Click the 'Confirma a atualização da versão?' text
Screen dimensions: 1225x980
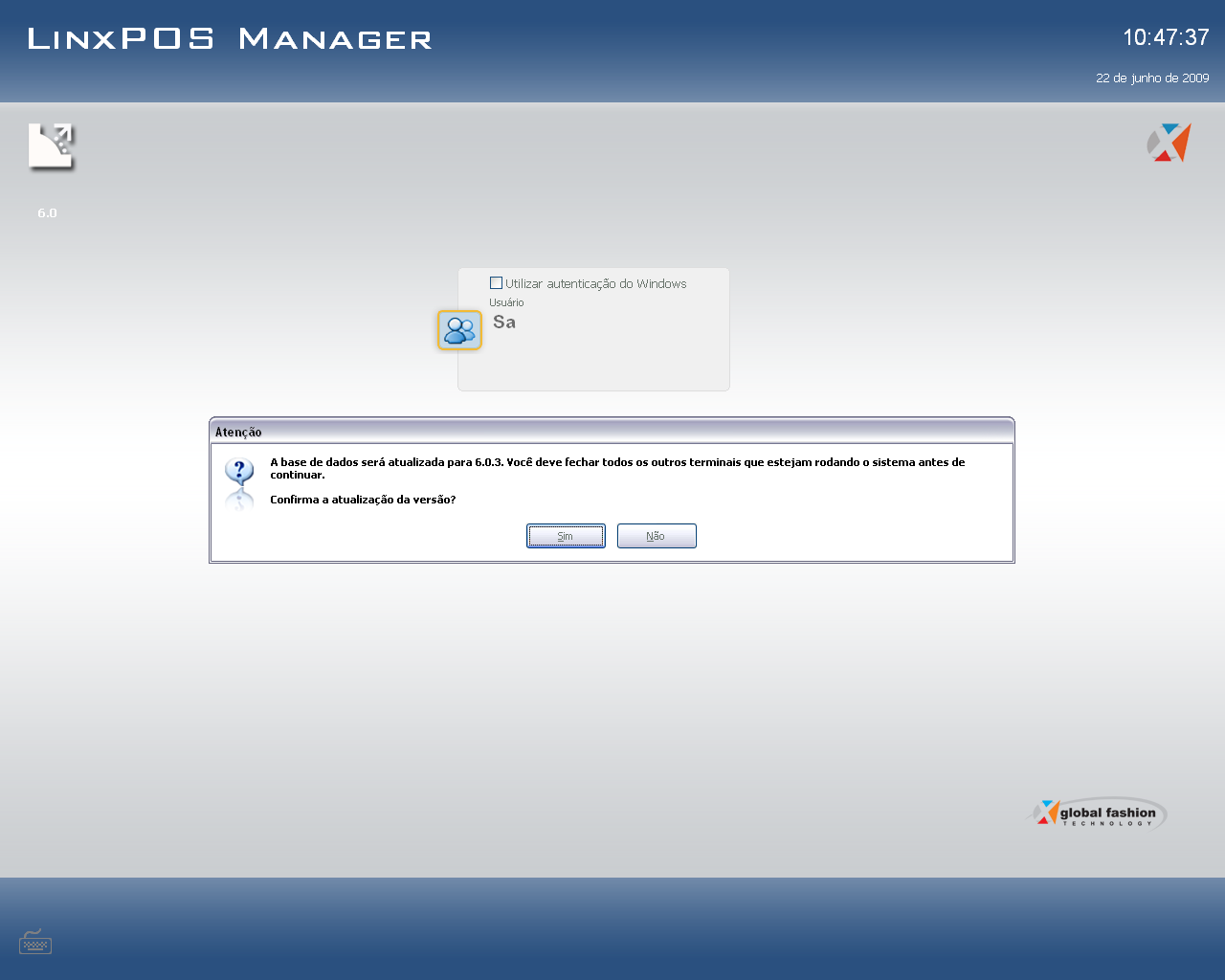click(363, 500)
